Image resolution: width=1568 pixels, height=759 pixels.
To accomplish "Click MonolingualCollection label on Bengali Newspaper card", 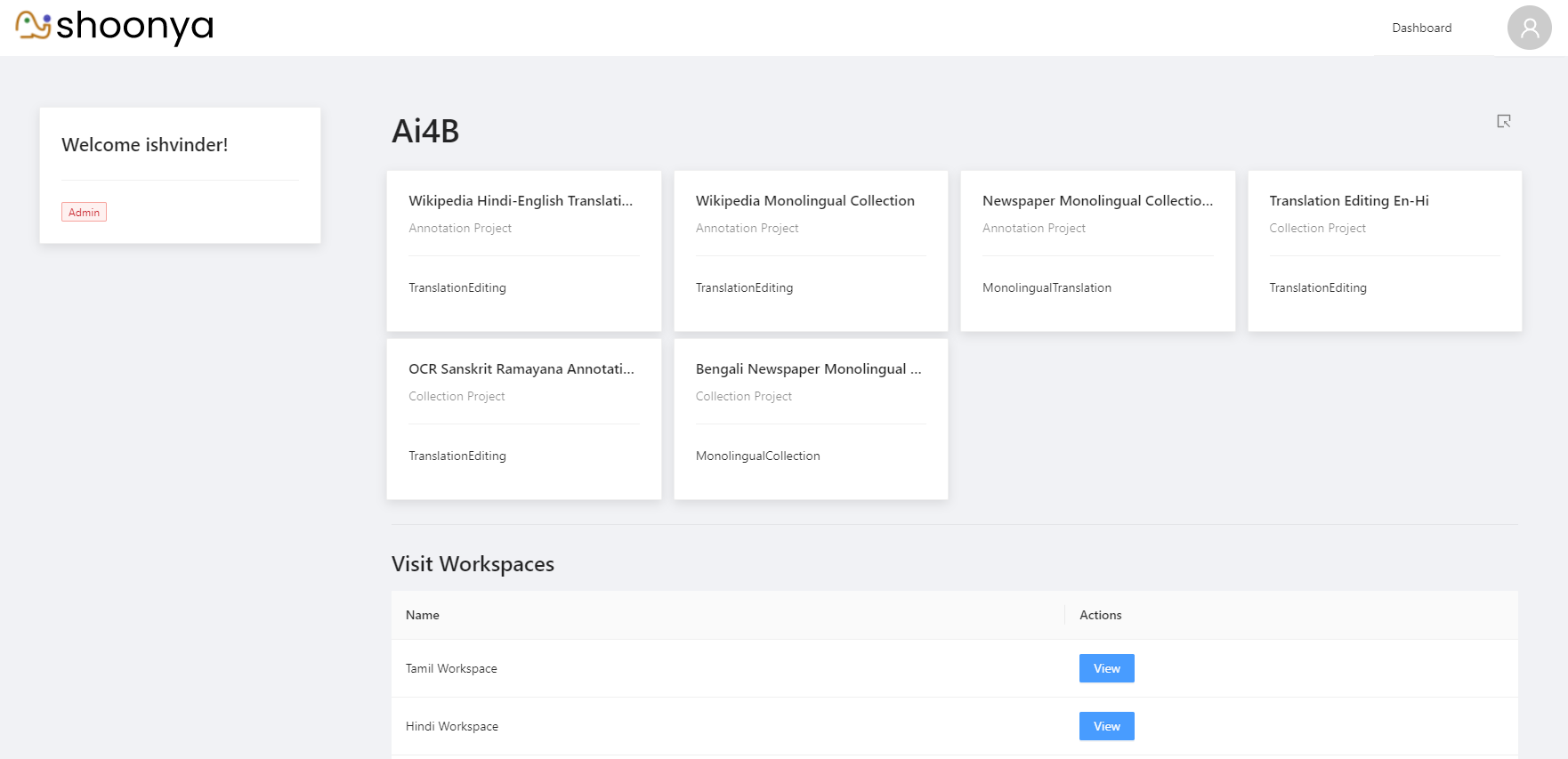I will (x=758, y=456).
